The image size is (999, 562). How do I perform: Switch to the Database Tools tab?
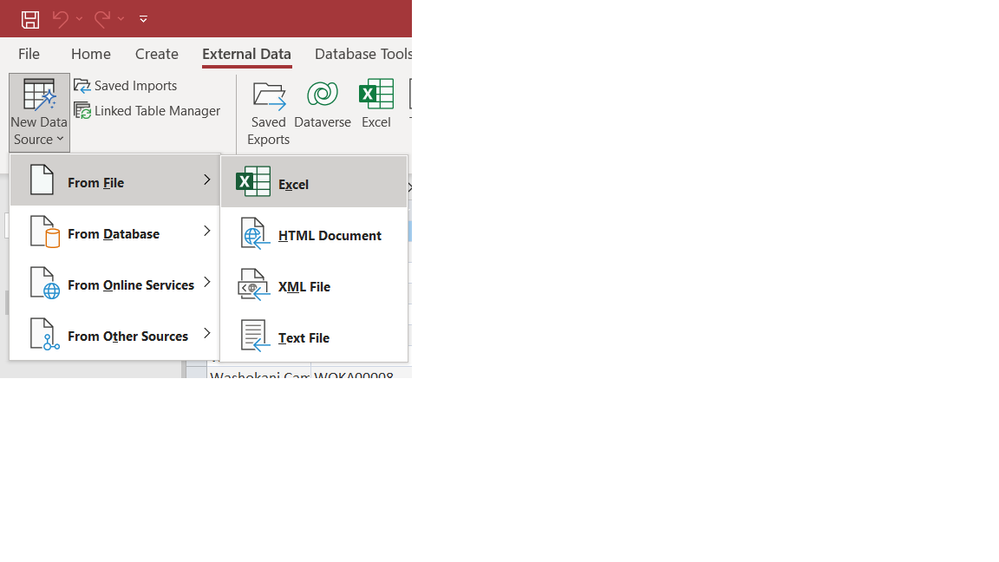363,54
